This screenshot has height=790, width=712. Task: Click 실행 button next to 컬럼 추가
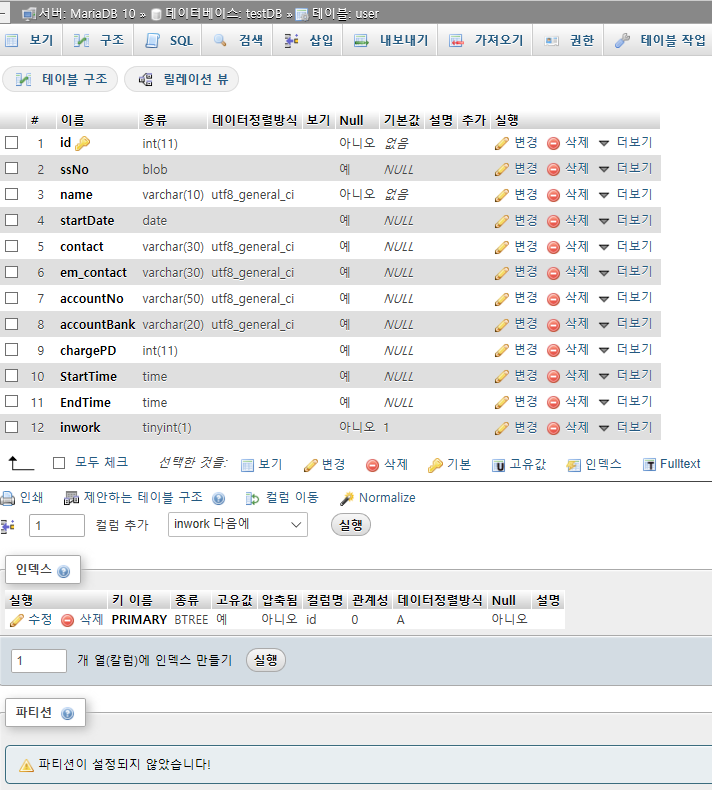coord(351,525)
